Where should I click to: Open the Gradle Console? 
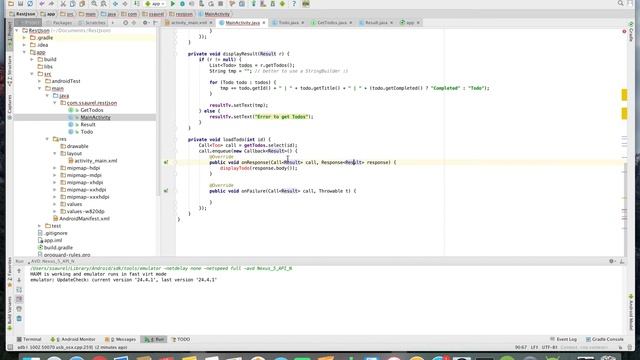[605, 339]
